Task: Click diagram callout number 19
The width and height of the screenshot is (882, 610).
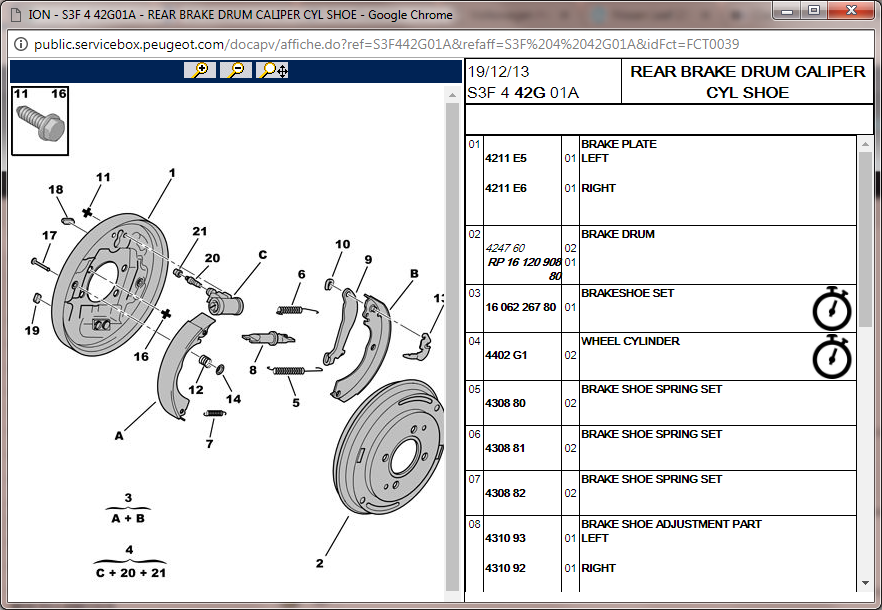Action: (x=32, y=330)
